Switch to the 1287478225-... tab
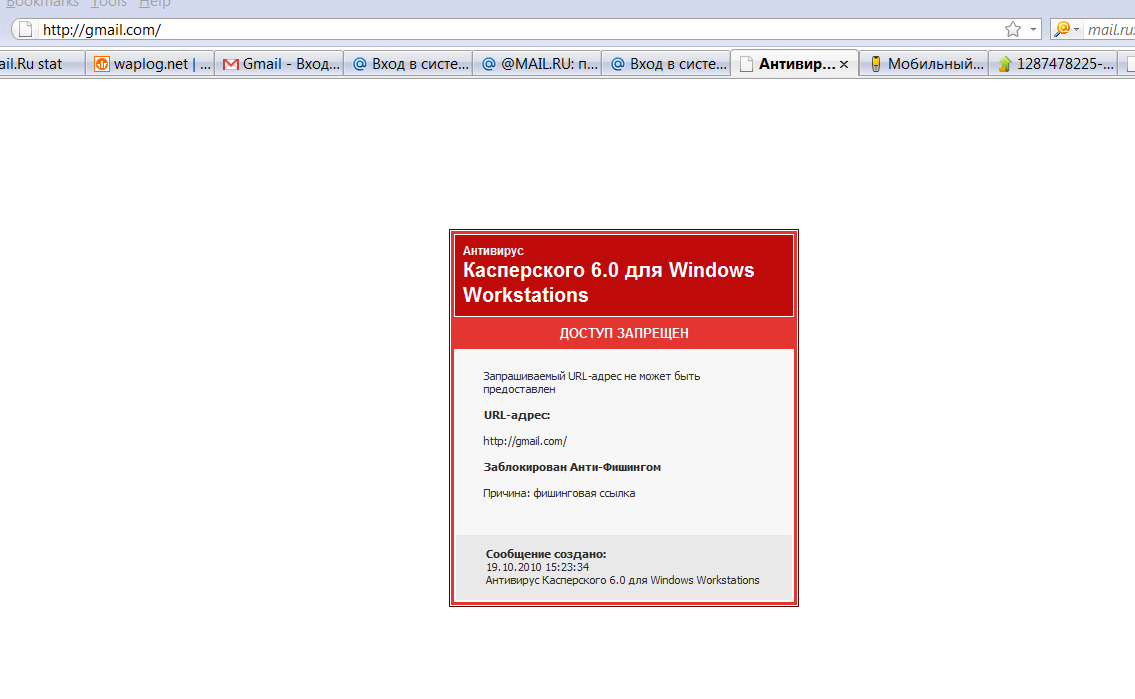 [1053, 64]
